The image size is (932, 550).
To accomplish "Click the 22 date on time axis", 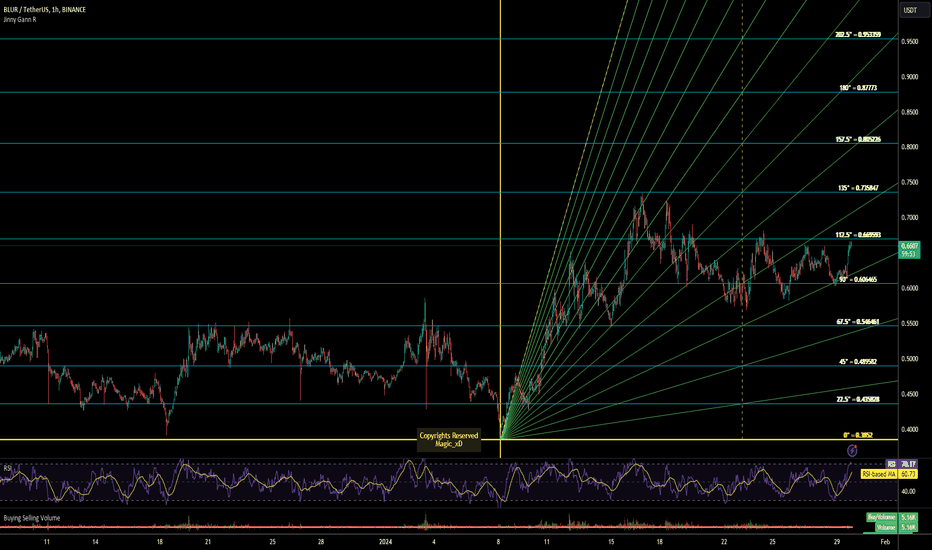I will click(724, 542).
